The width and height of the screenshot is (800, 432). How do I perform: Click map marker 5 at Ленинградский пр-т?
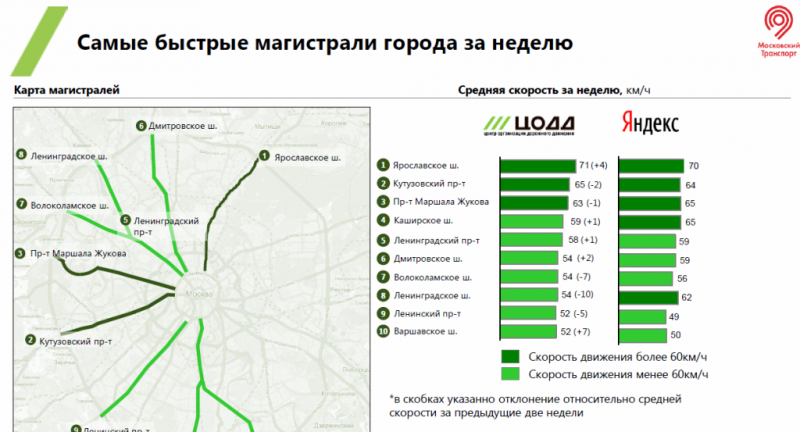click(126, 220)
